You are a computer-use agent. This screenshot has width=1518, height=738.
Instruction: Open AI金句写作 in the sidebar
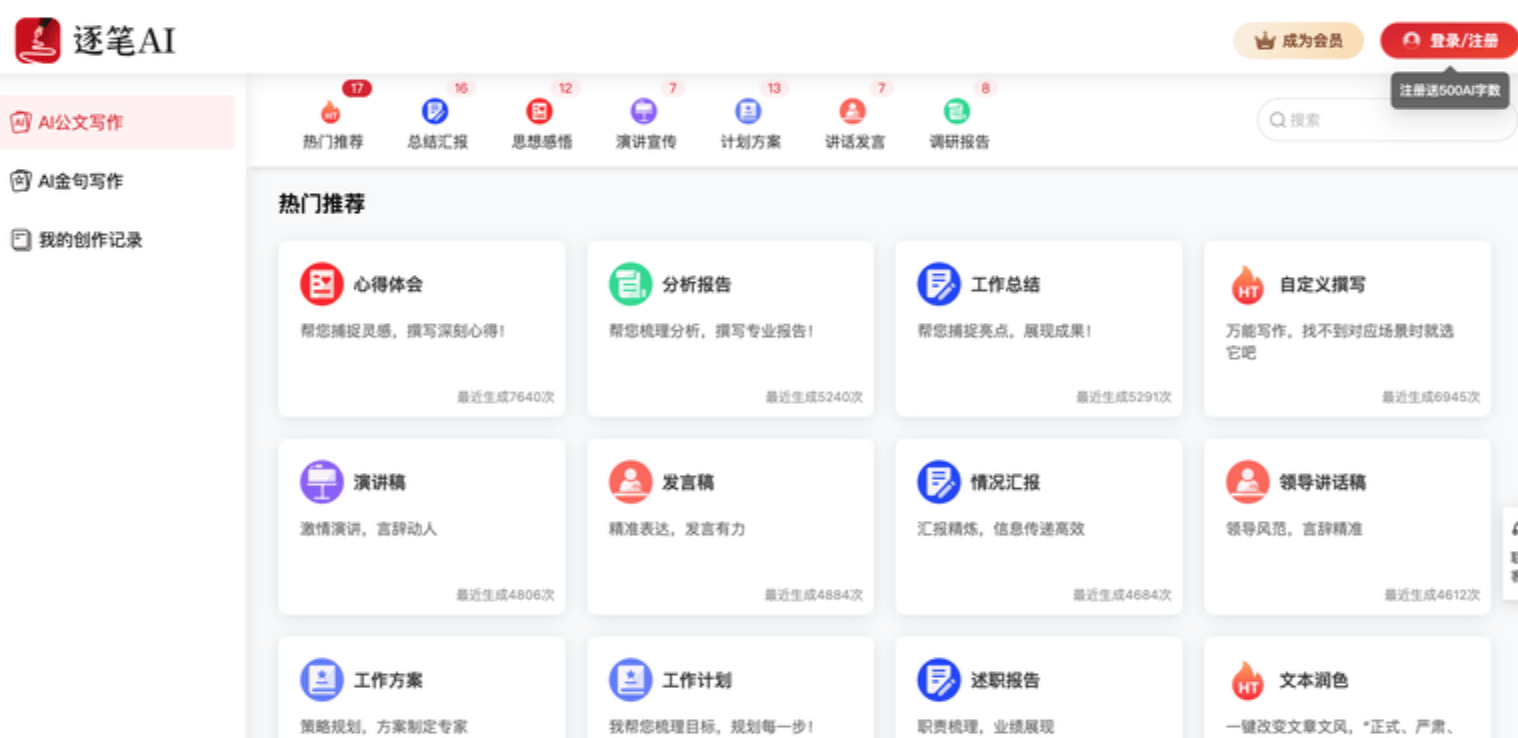(x=80, y=181)
